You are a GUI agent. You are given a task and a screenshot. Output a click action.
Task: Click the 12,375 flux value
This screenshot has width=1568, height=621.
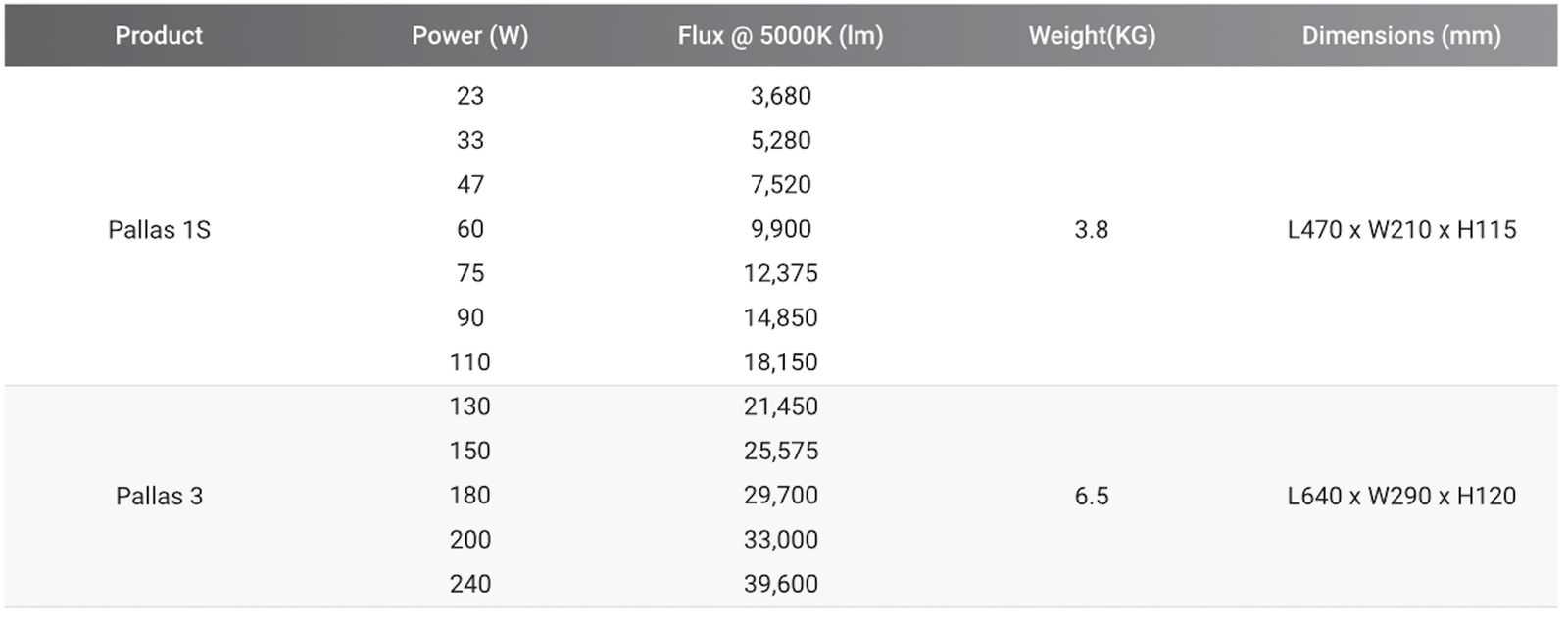pos(780,273)
